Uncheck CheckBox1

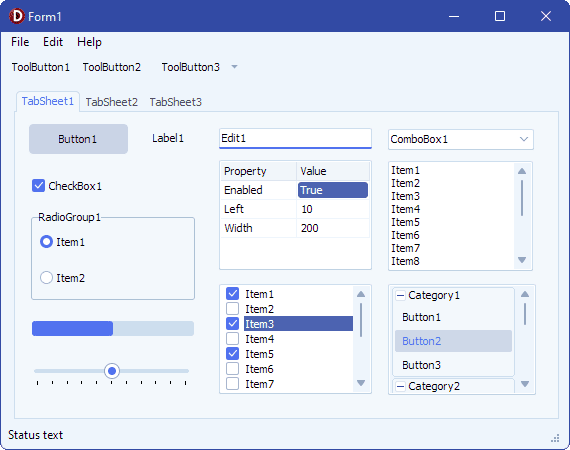click(39, 186)
